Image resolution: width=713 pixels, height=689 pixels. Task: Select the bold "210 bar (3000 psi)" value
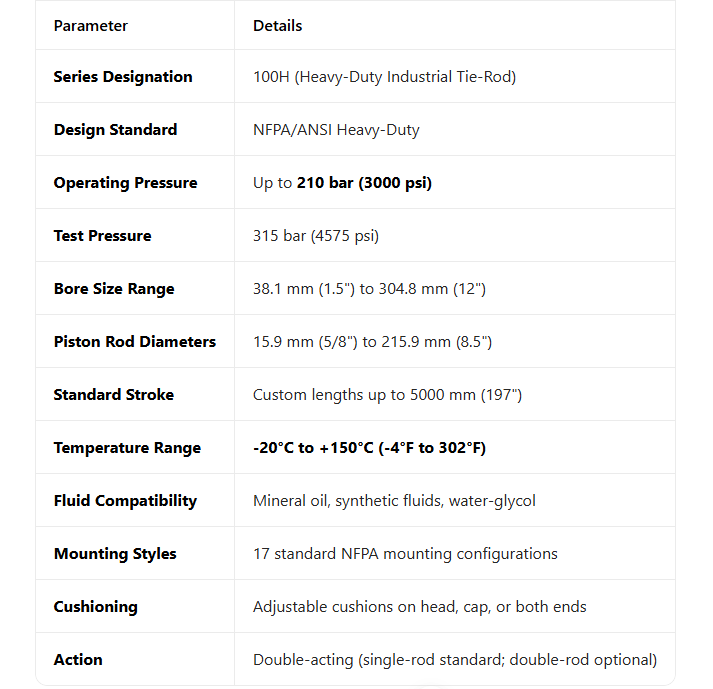pyautogui.click(x=364, y=183)
